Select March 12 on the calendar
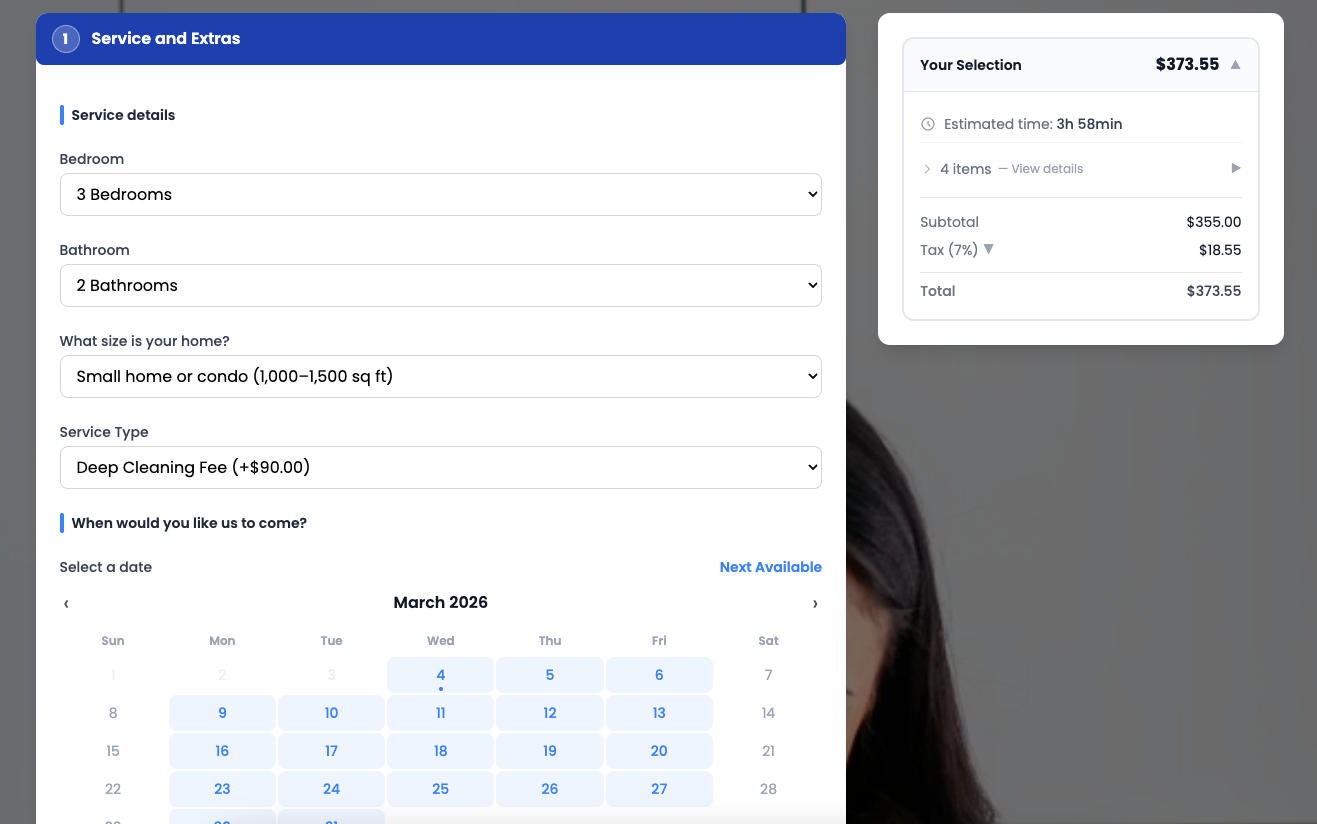The width and height of the screenshot is (1317, 824). click(550, 713)
